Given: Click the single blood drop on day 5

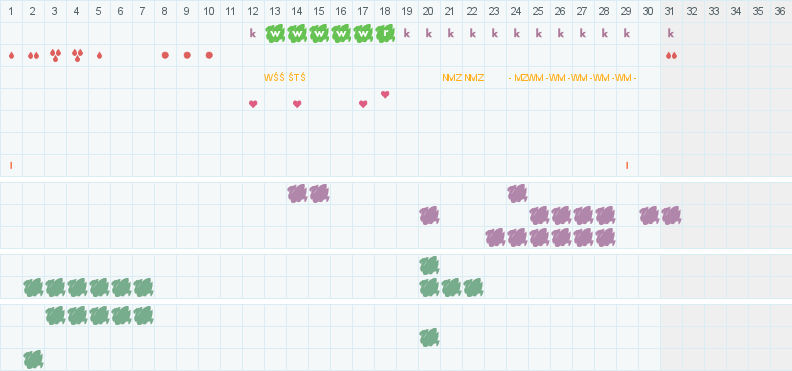Looking at the screenshot, I should coord(100,56).
